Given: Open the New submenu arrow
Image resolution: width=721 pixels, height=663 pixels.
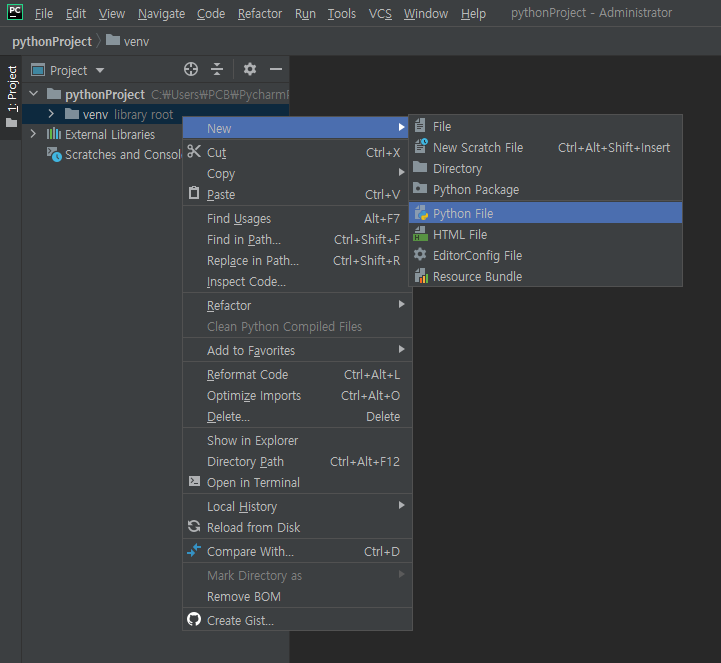Looking at the screenshot, I should (401, 127).
